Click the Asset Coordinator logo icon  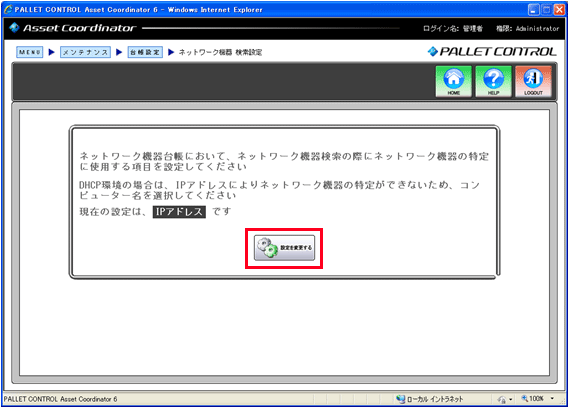click(15, 28)
